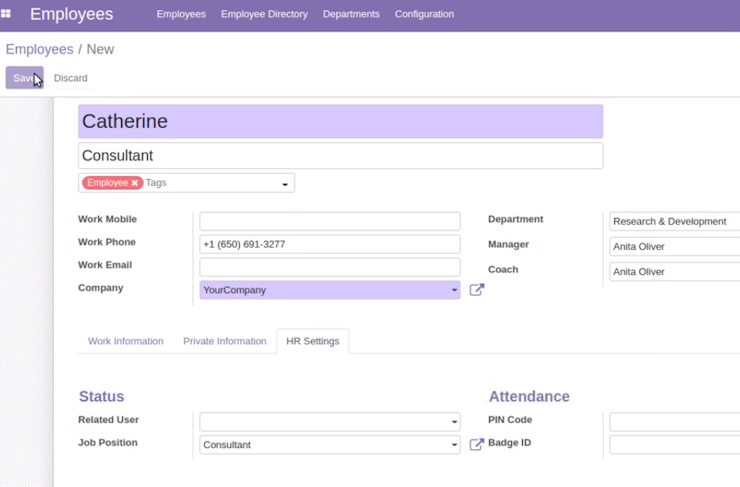Switch to Private Information tab
This screenshot has width=740, height=487.
[x=225, y=341]
